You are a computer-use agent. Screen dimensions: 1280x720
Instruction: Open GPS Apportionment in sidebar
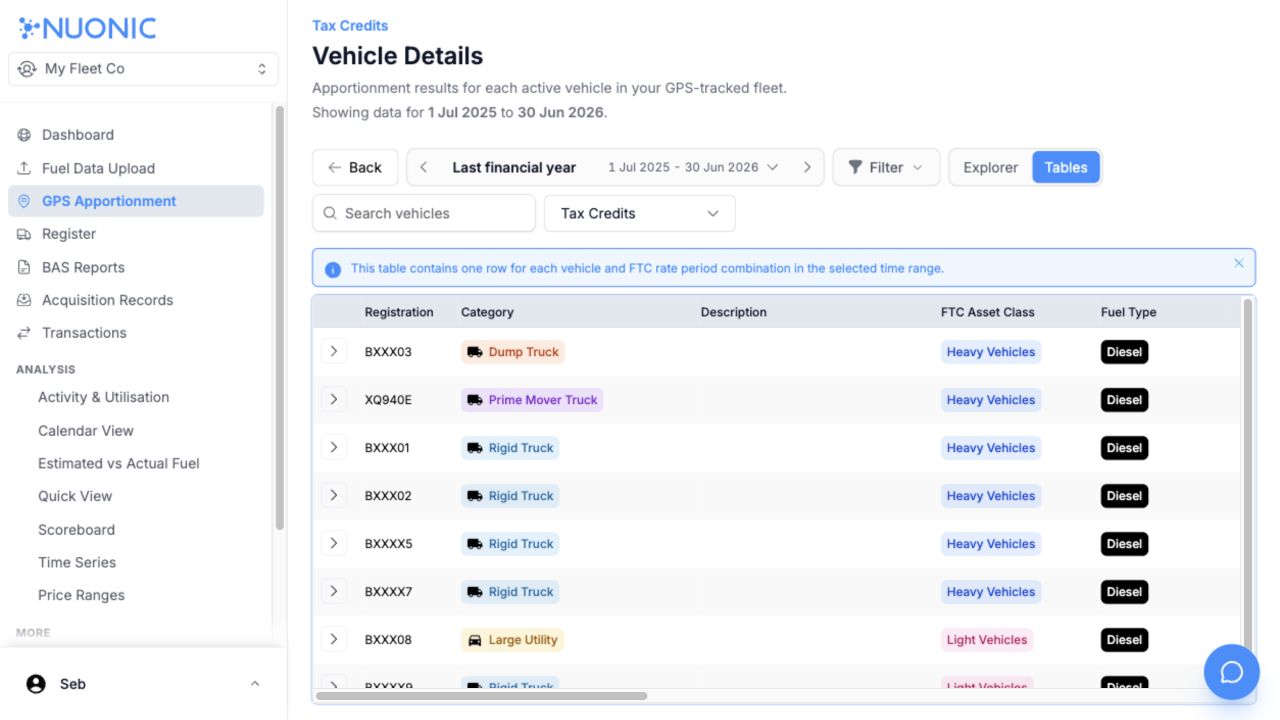click(x=136, y=201)
